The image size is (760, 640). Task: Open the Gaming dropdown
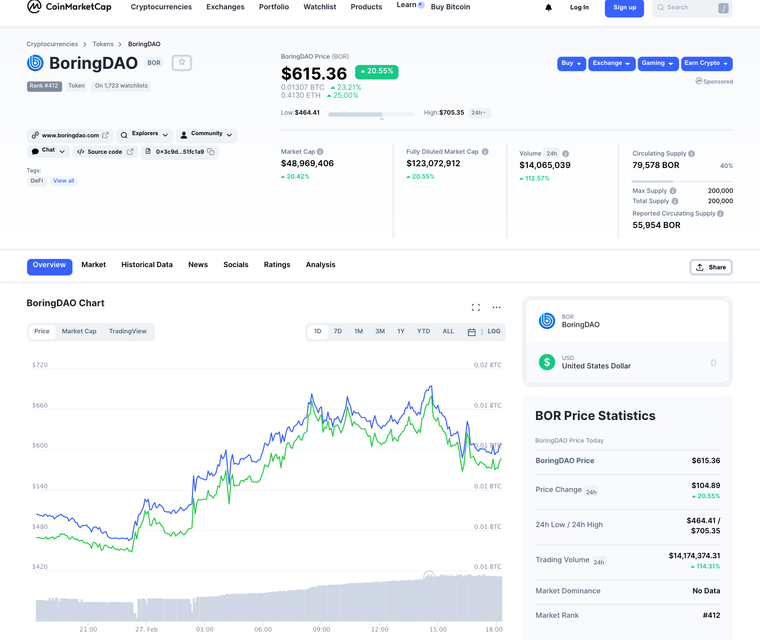(658, 64)
